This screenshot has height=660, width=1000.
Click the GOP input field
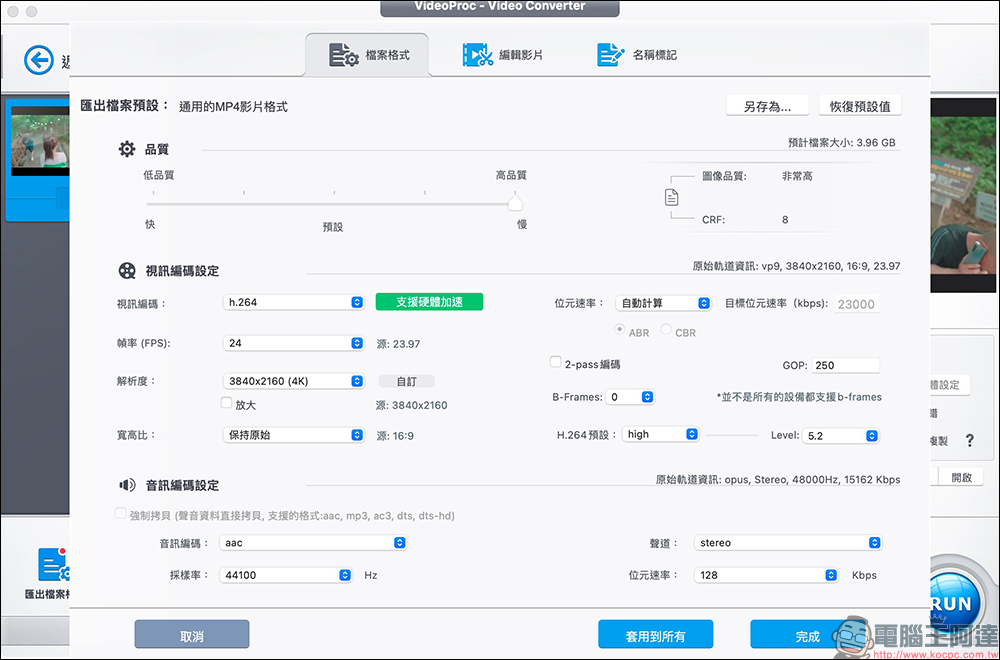coord(845,365)
